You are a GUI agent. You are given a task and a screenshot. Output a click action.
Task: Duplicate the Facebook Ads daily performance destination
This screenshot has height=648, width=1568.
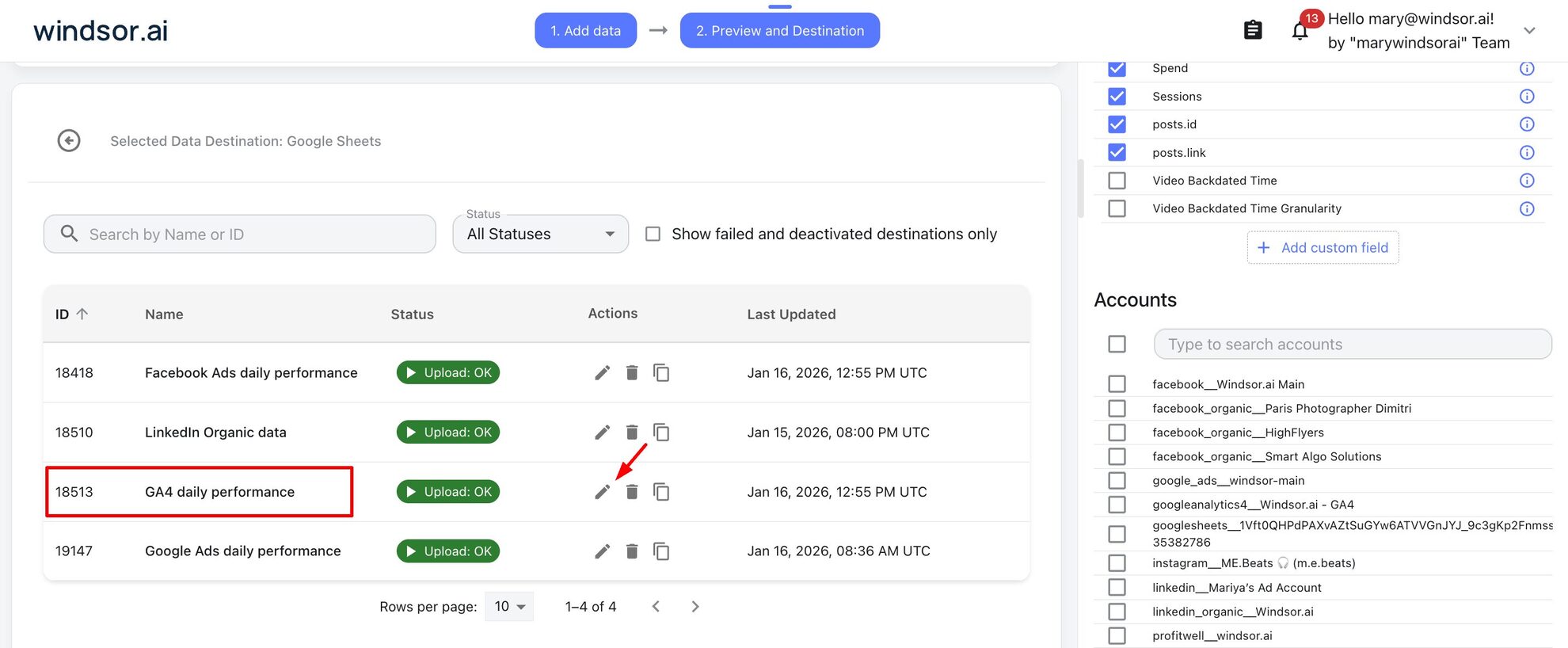[x=661, y=372]
